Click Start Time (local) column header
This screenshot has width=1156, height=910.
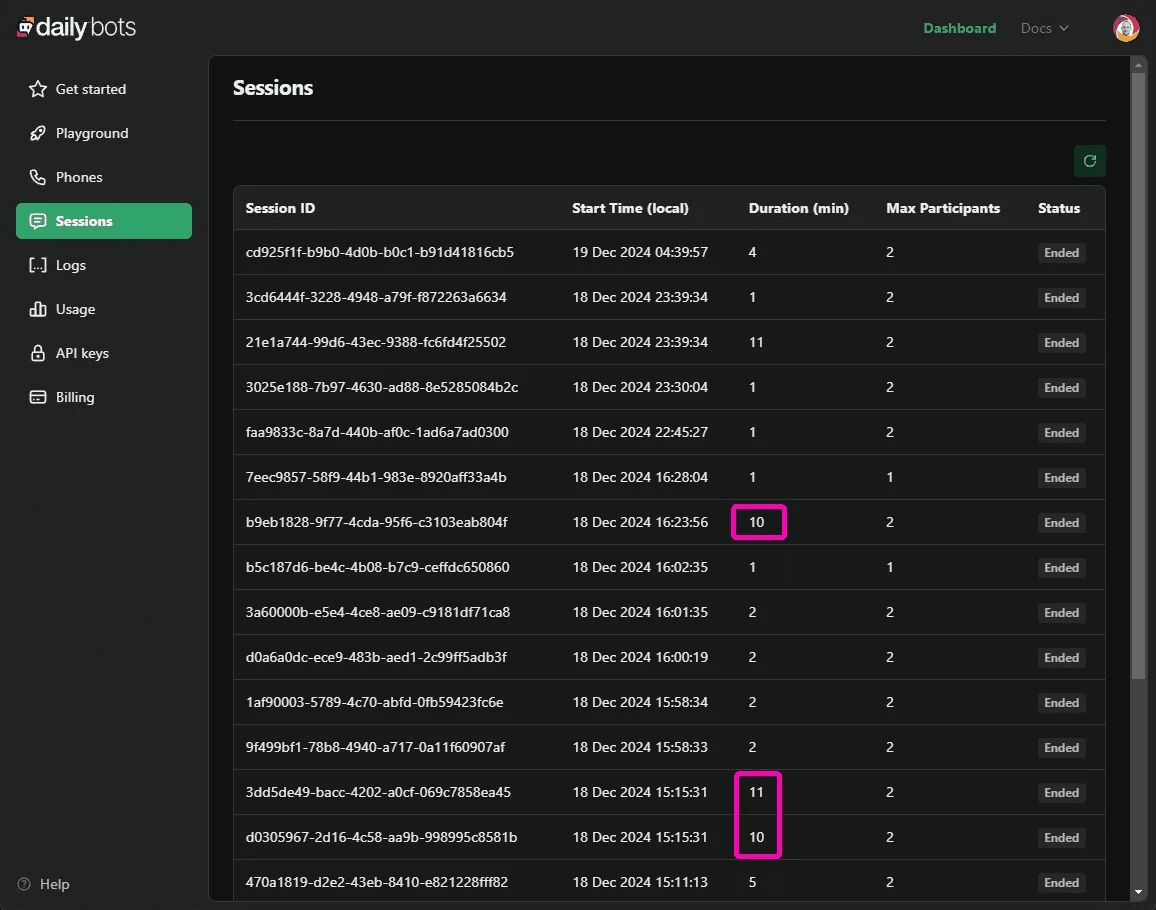point(630,208)
